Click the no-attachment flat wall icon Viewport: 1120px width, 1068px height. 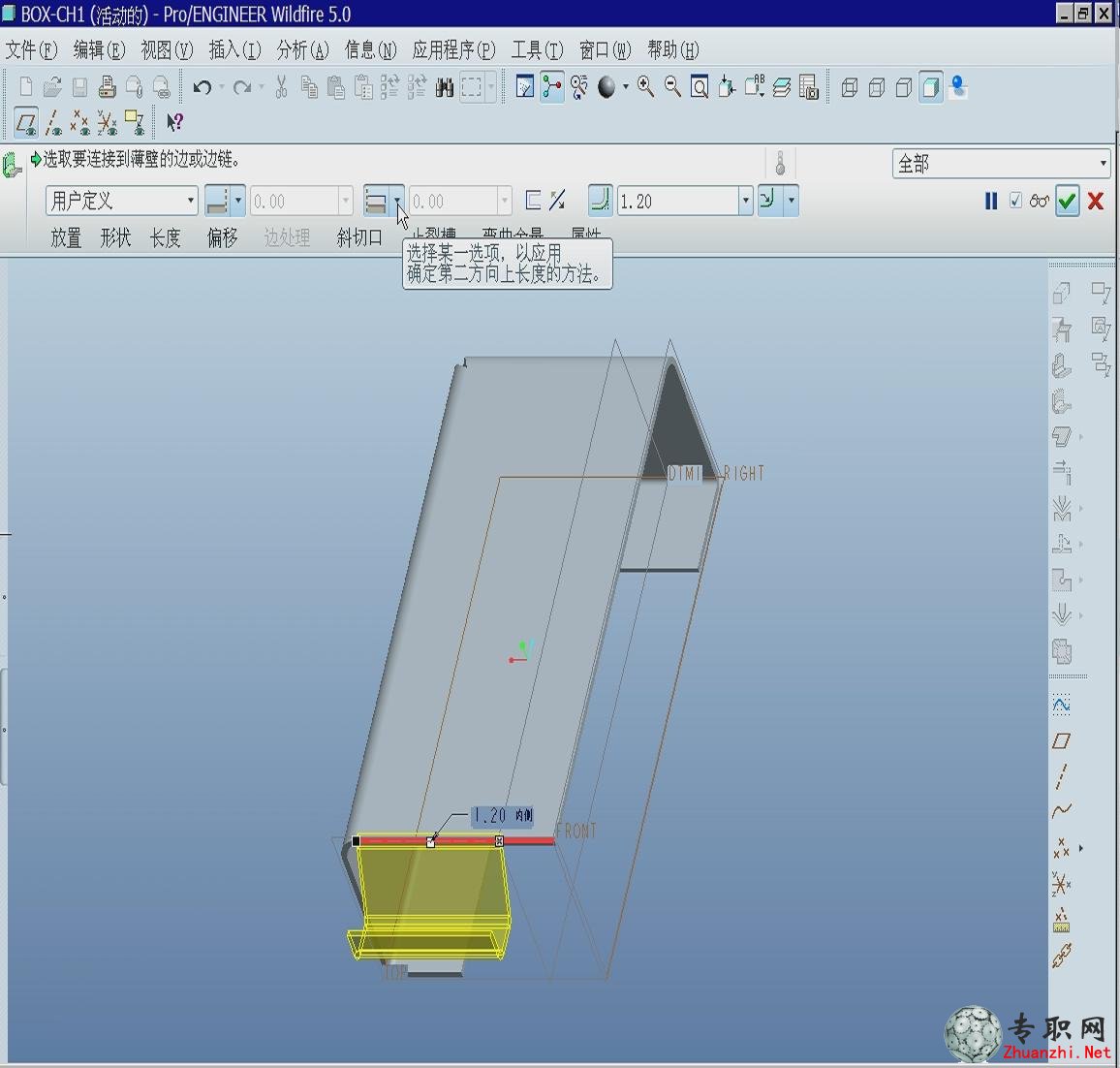pyautogui.click(x=533, y=201)
